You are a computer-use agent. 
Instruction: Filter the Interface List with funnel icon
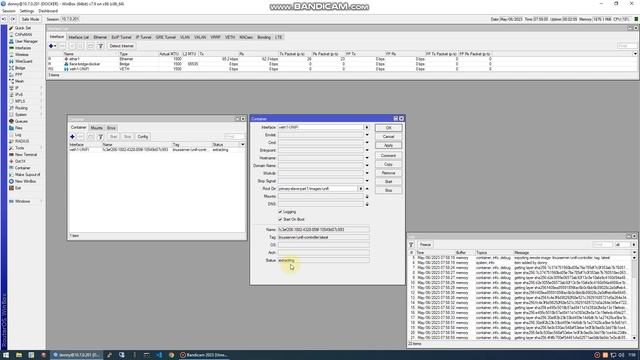[x=100, y=46]
